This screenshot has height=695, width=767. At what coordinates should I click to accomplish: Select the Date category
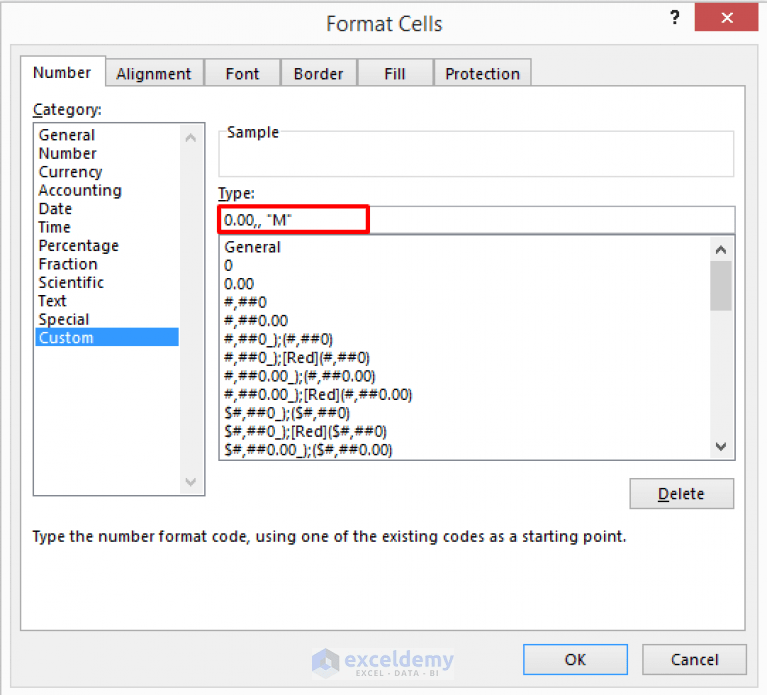[x=107, y=209]
